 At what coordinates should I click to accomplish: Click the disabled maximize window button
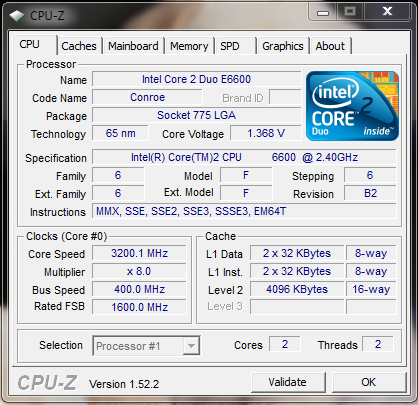[350, 12]
